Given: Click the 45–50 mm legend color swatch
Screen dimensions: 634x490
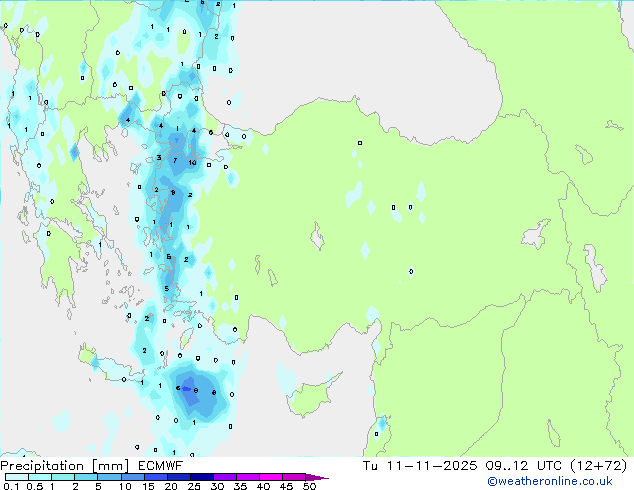Looking at the screenshot, I should [293, 477].
